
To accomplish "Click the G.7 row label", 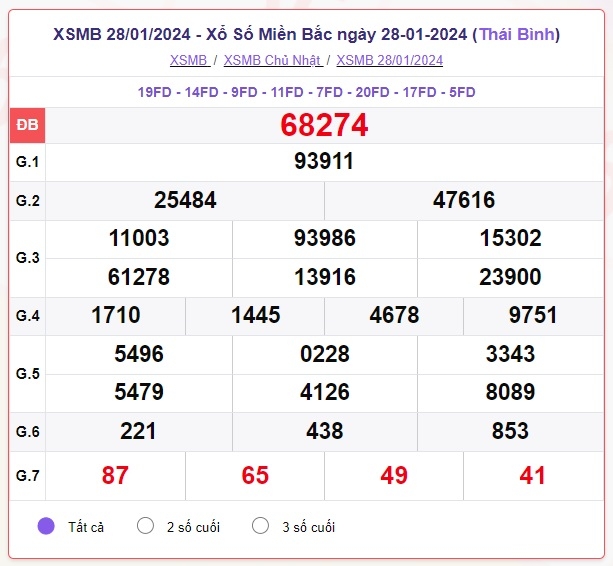I will 27,476.
